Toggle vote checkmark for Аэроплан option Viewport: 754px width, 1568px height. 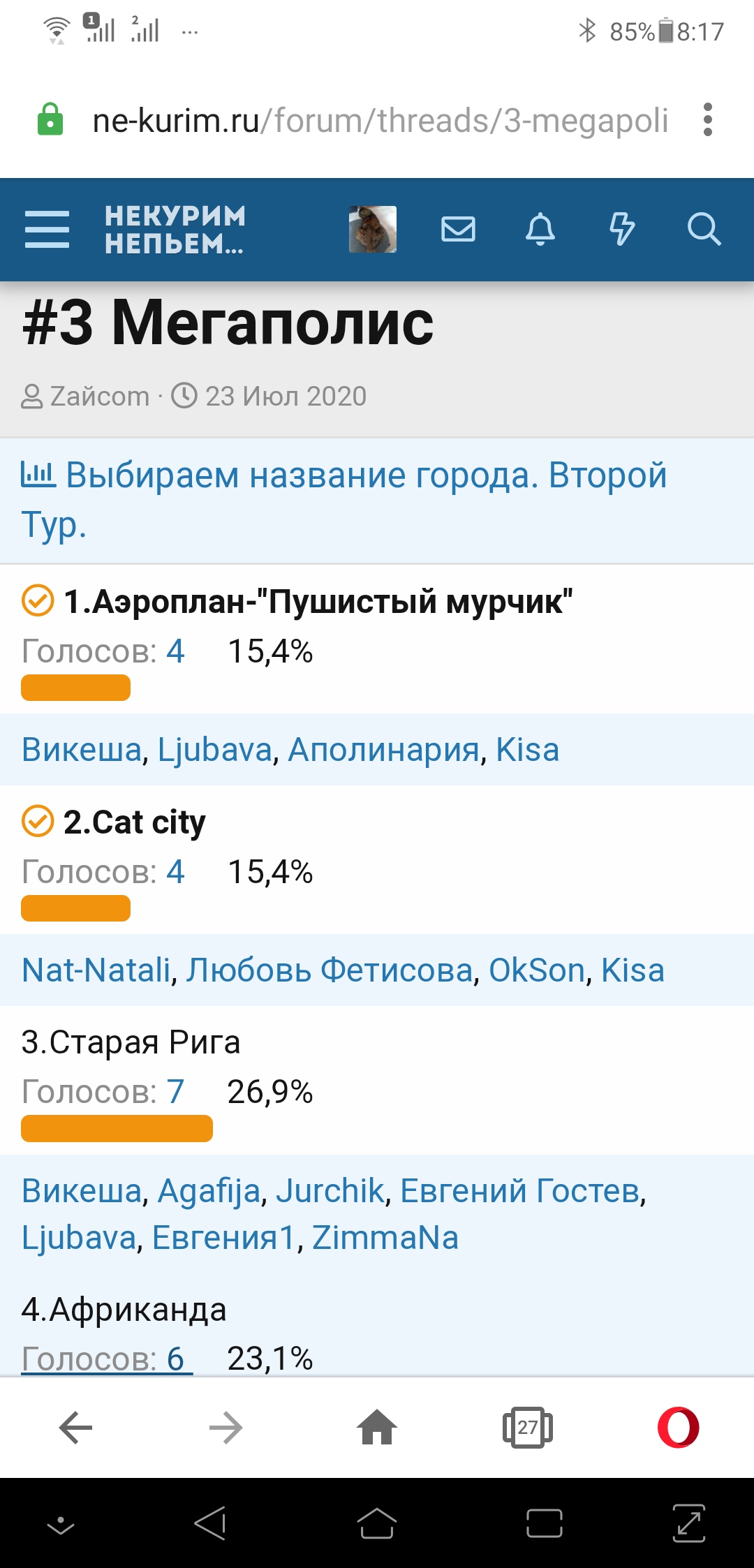coord(38,600)
